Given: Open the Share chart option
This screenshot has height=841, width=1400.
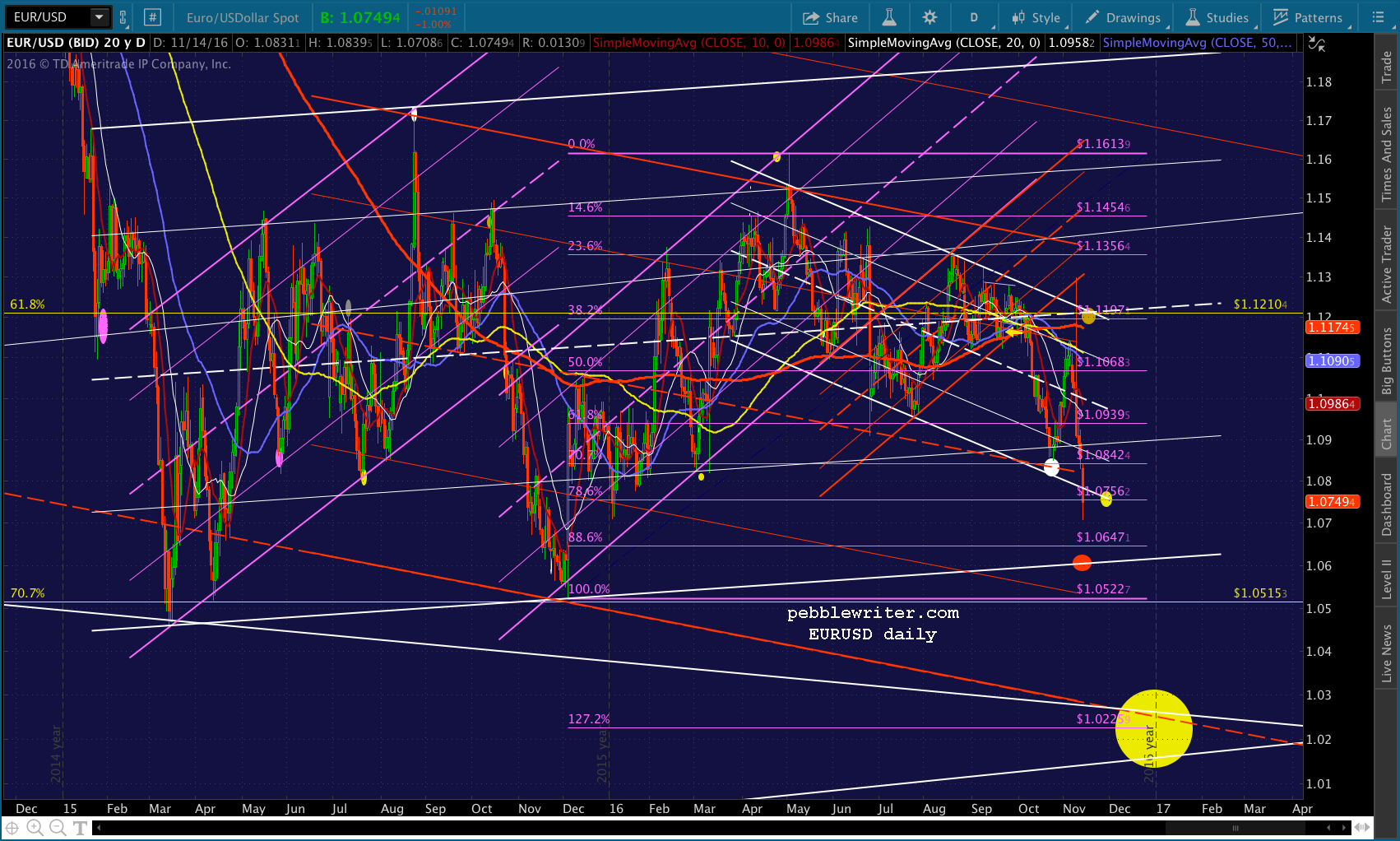Looking at the screenshot, I should [830, 16].
